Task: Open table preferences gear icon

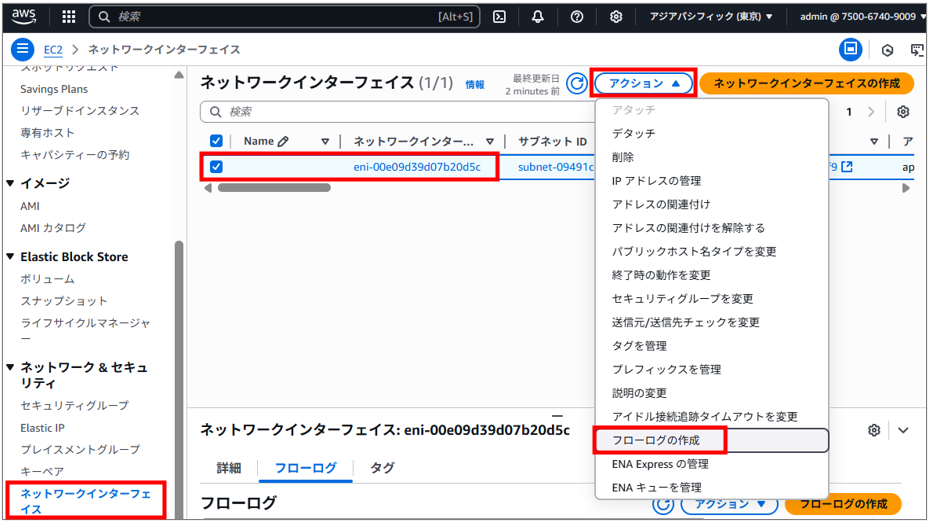Action: click(x=903, y=111)
